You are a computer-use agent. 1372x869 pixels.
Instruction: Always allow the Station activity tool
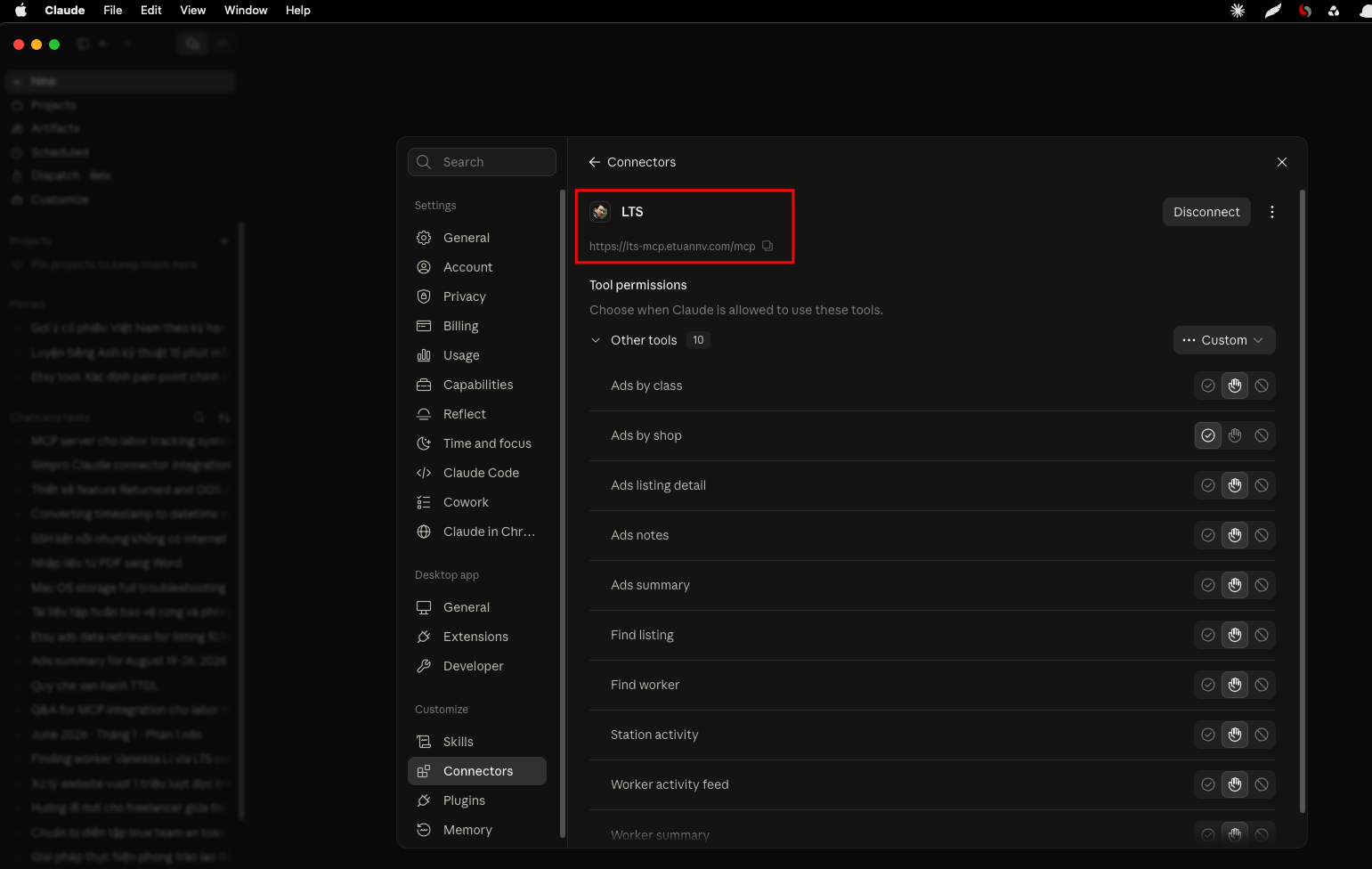click(1208, 735)
